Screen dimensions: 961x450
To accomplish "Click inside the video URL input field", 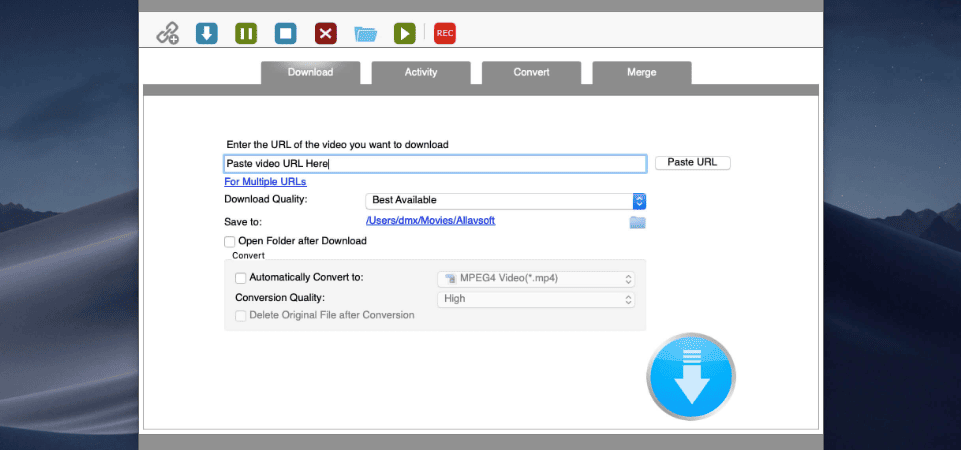I will [435, 164].
